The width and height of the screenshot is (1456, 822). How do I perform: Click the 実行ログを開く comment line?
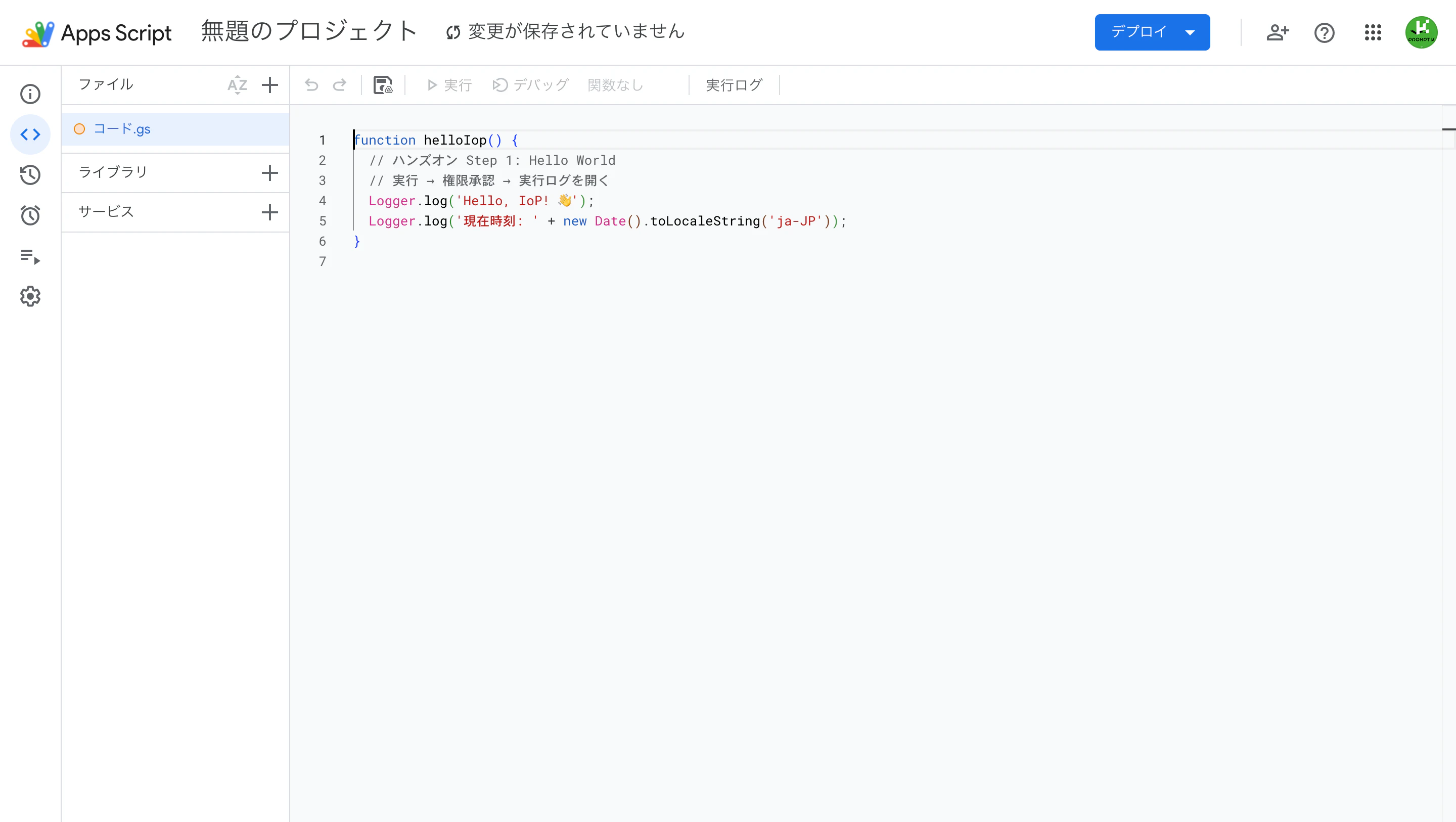tap(488, 181)
